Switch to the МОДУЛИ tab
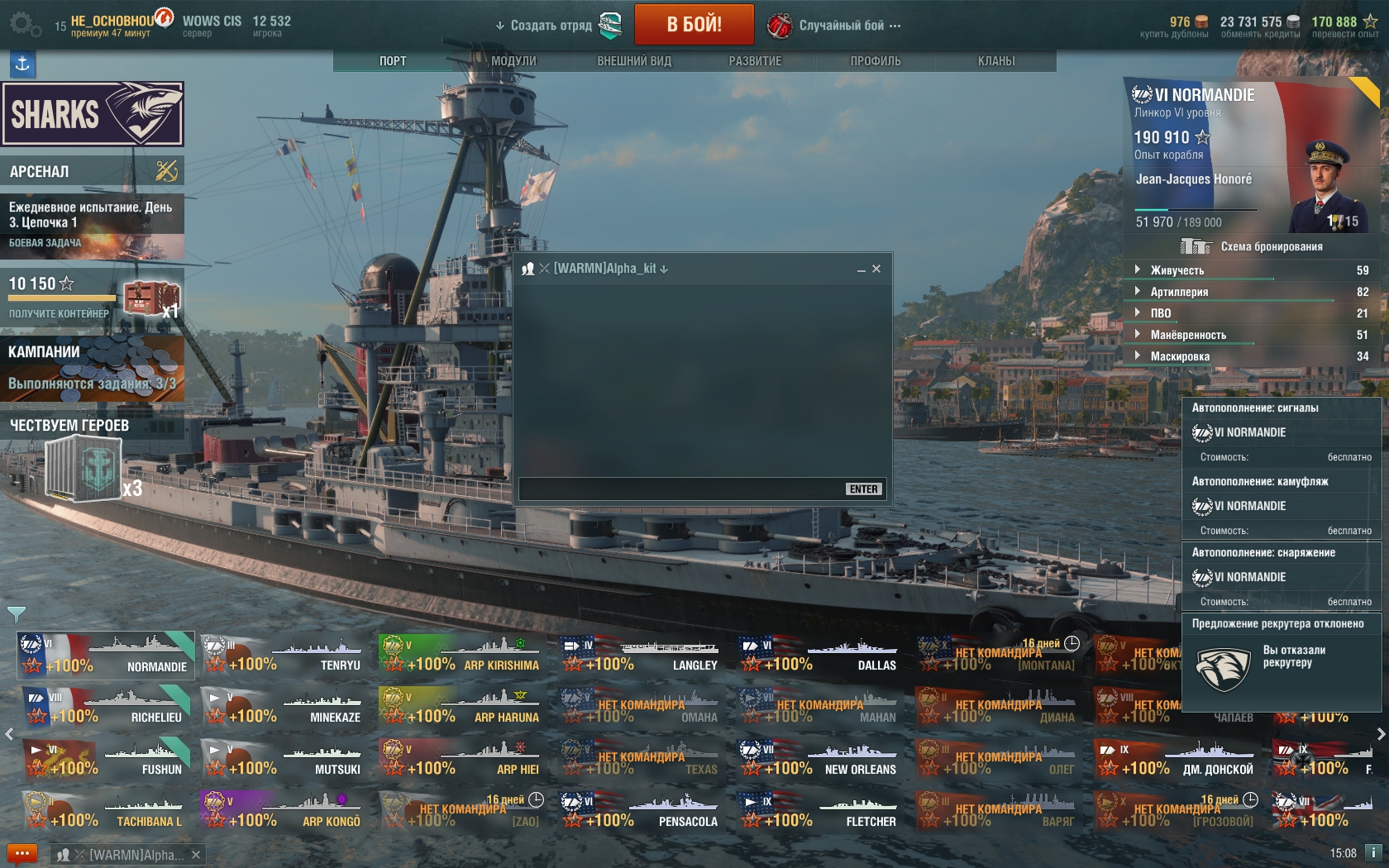This screenshot has height=868, width=1389. point(513,61)
